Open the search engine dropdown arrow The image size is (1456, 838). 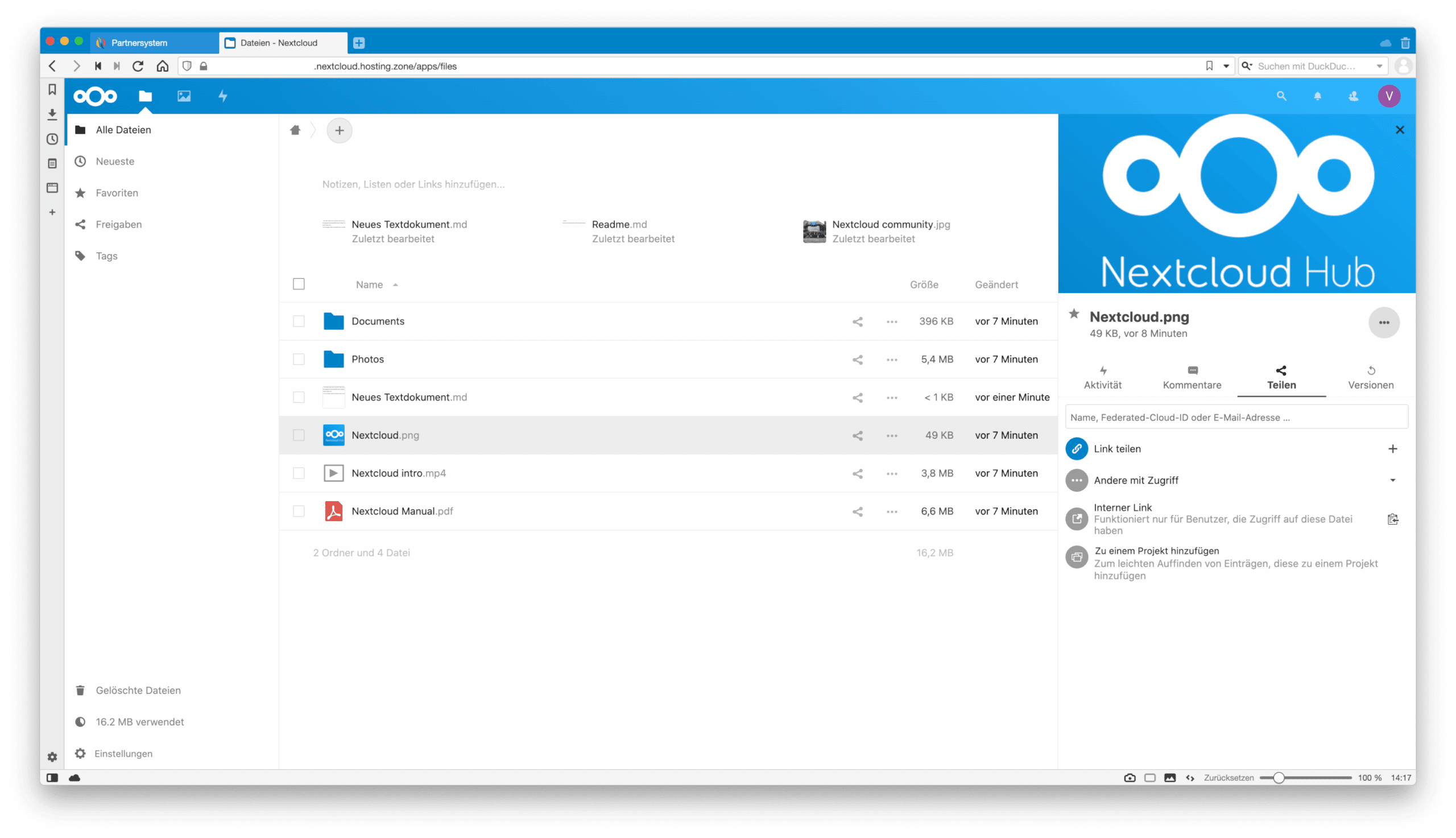[1379, 66]
